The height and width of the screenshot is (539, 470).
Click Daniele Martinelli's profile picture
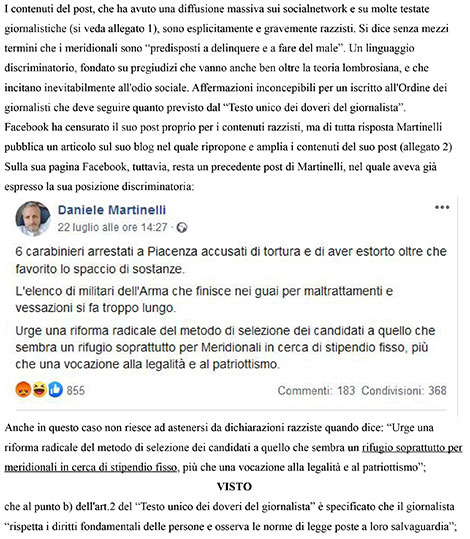33,218
